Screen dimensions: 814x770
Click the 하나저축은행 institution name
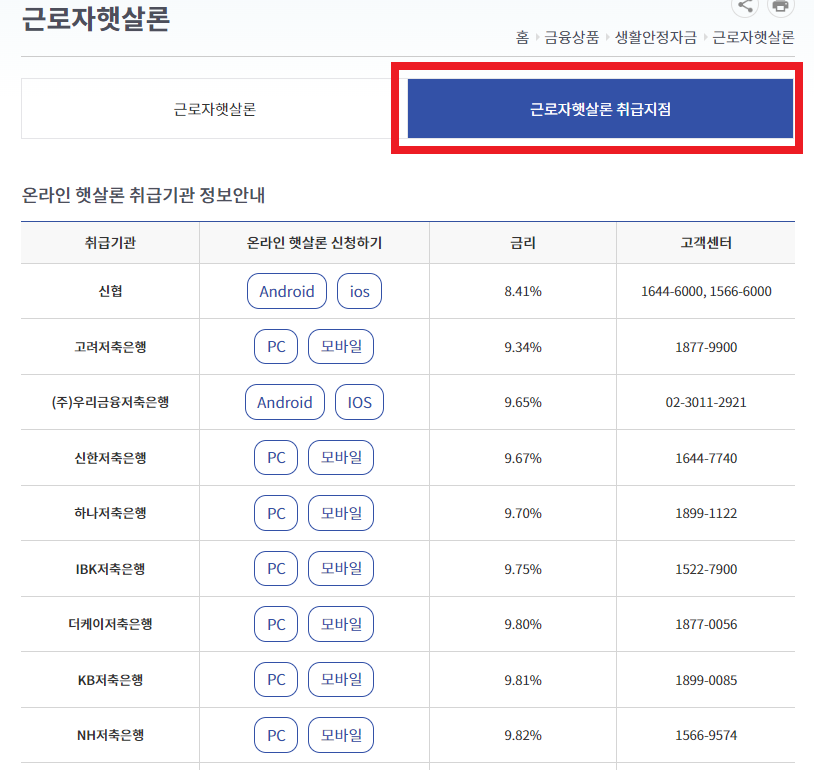[x=110, y=514]
